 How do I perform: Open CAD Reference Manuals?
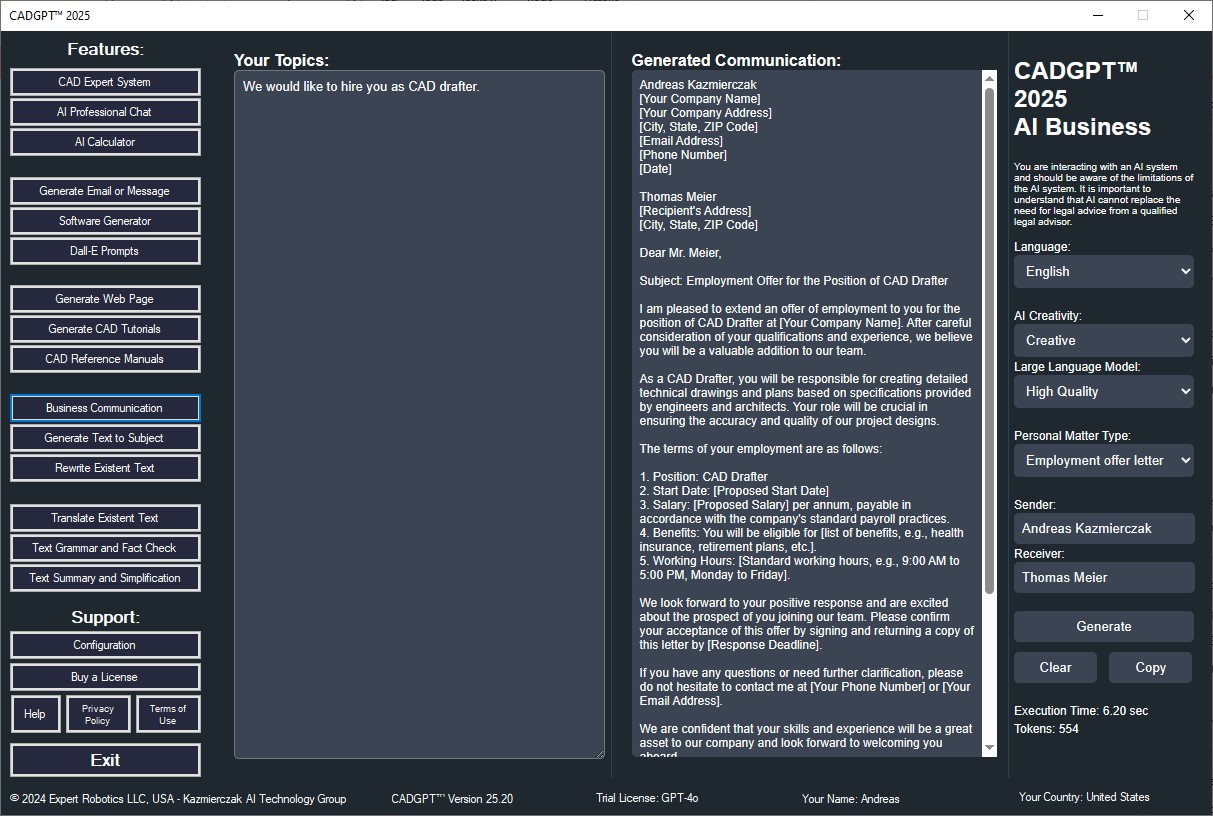105,359
